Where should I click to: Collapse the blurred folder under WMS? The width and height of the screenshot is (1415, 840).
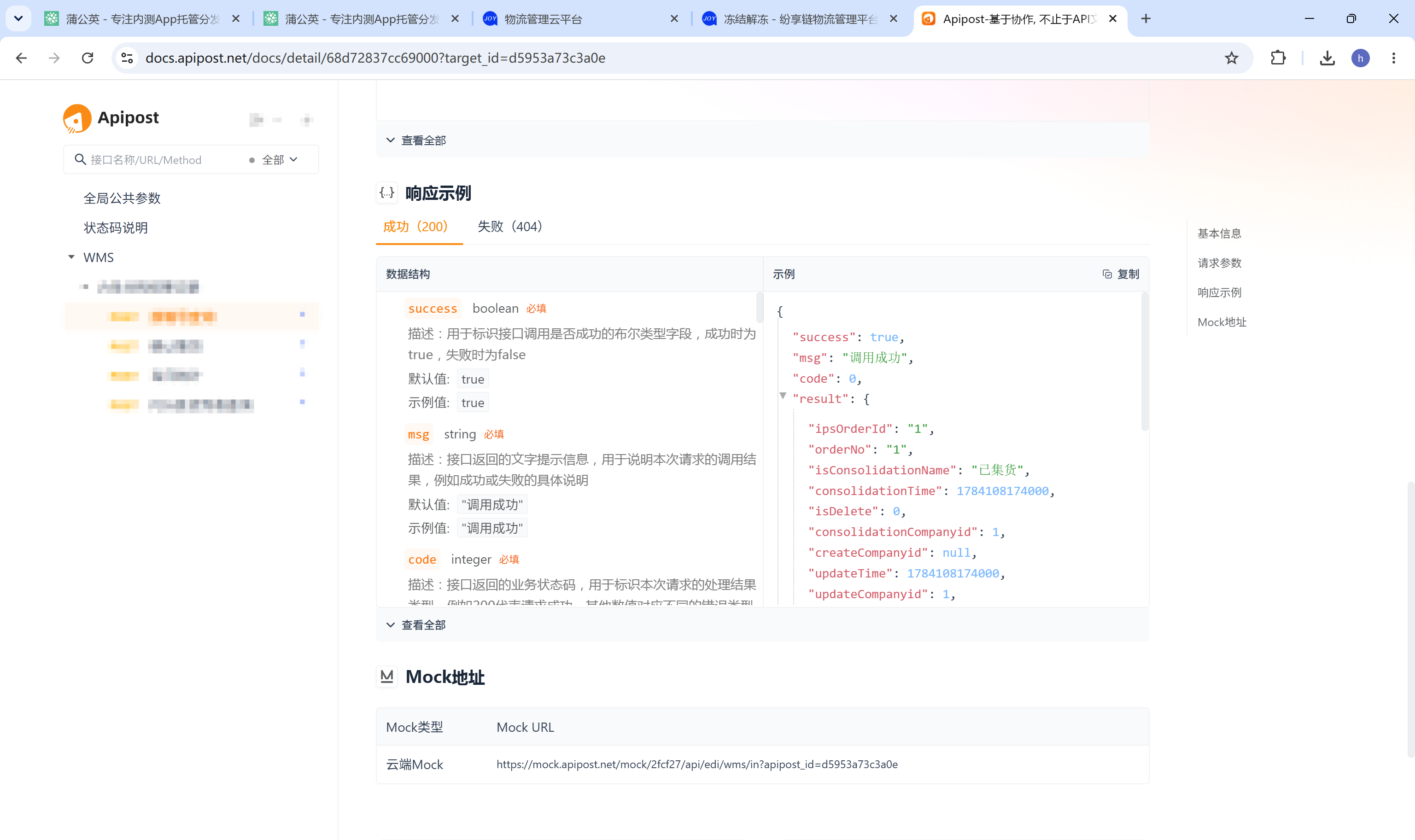[x=86, y=287]
